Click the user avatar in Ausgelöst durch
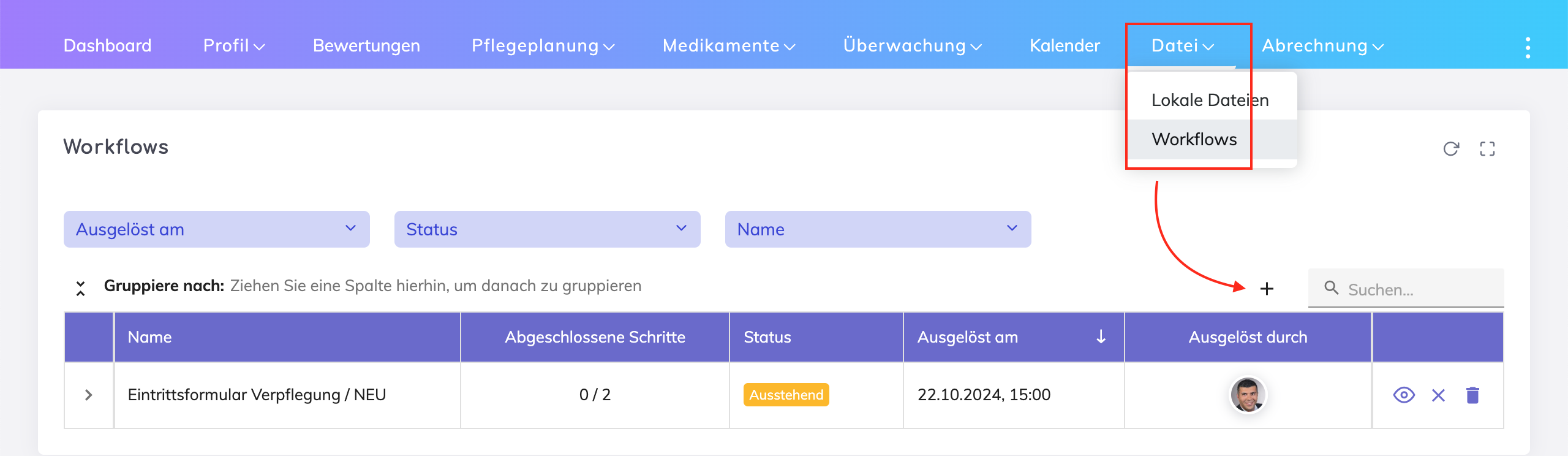Viewport: 1568px width, 456px height. (x=1248, y=395)
